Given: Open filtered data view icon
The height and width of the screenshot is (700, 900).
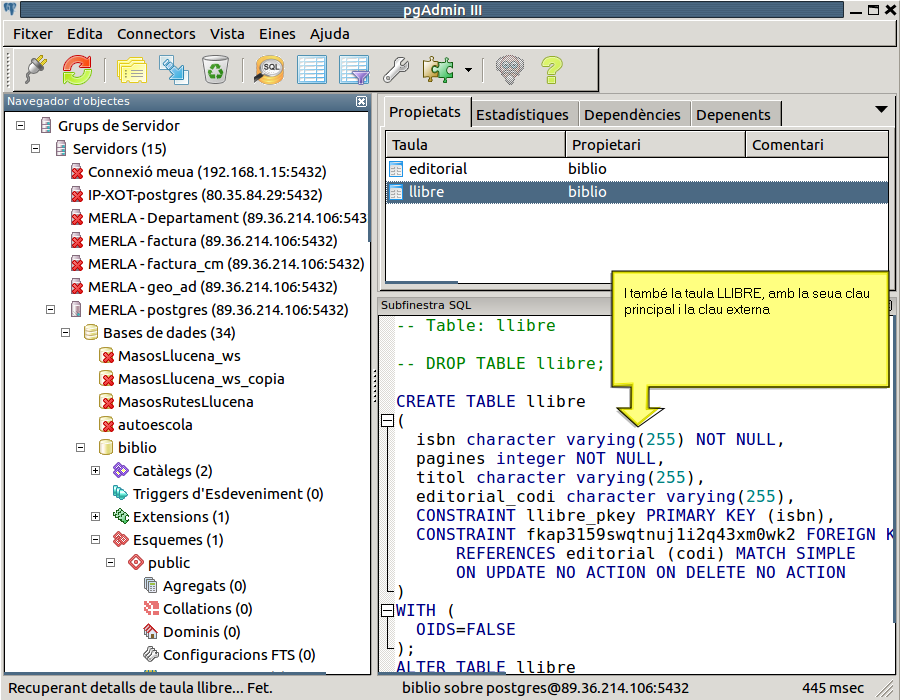Looking at the screenshot, I should pyautogui.click(x=354, y=70).
